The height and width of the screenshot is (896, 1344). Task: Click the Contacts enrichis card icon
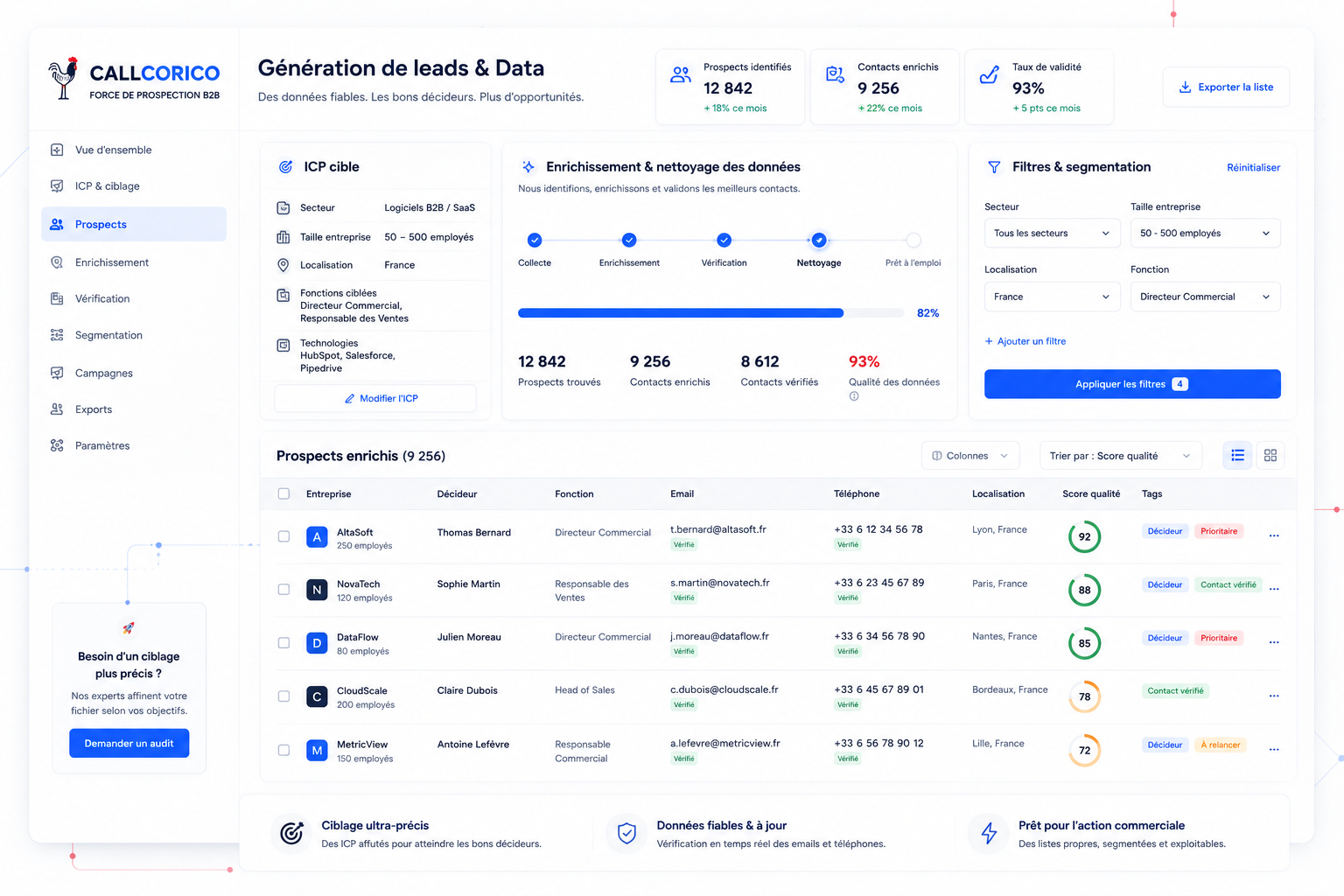click(x=836, y=75)
